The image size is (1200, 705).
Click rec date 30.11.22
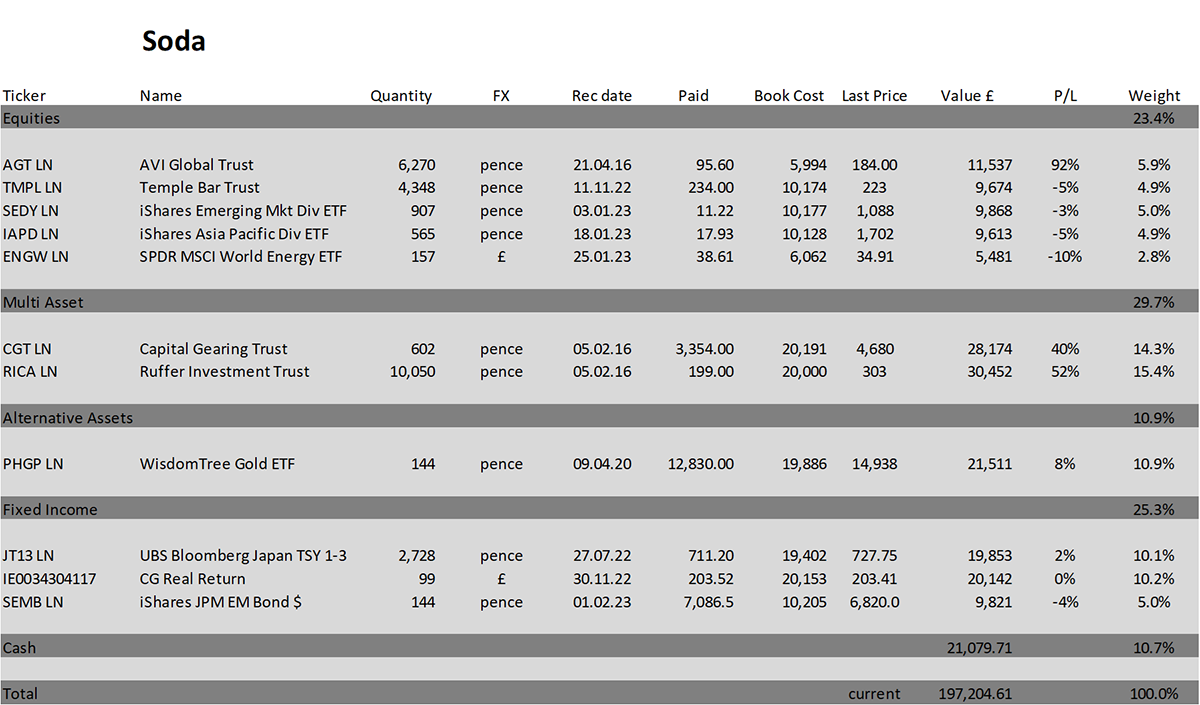pos(602,579)
